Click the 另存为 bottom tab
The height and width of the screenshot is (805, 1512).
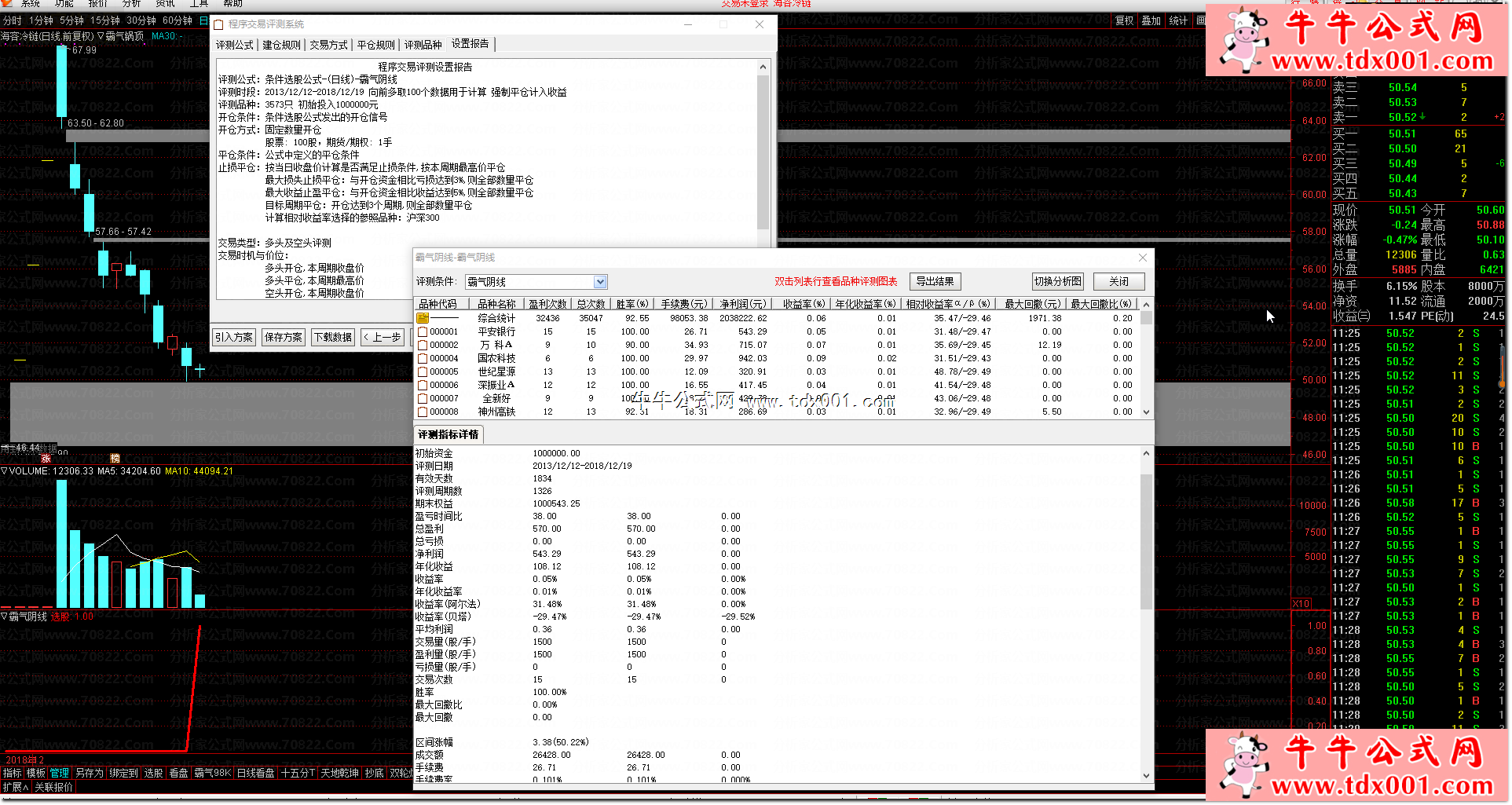tap(89, 773)
